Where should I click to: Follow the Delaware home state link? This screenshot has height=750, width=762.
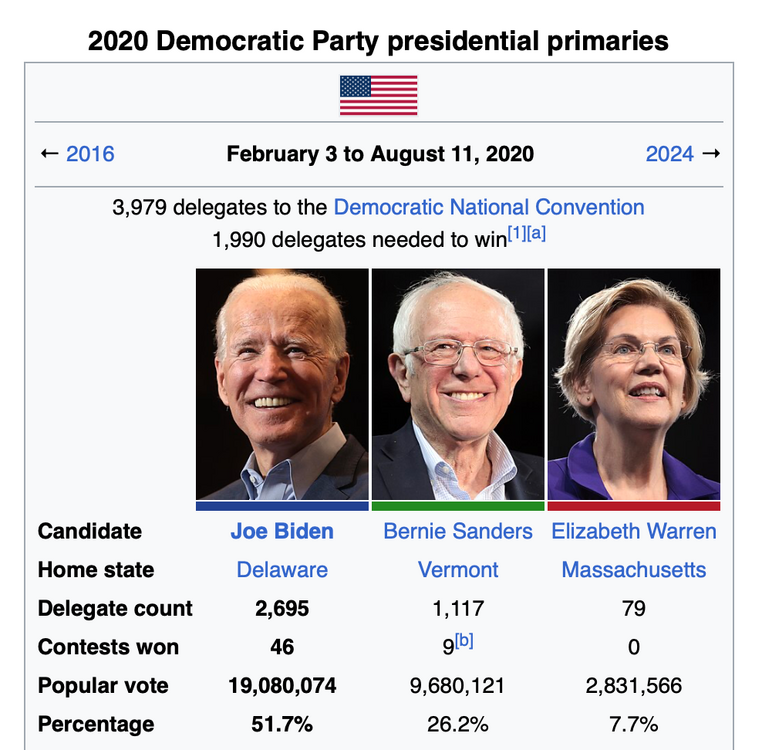(x=282, y=570)
